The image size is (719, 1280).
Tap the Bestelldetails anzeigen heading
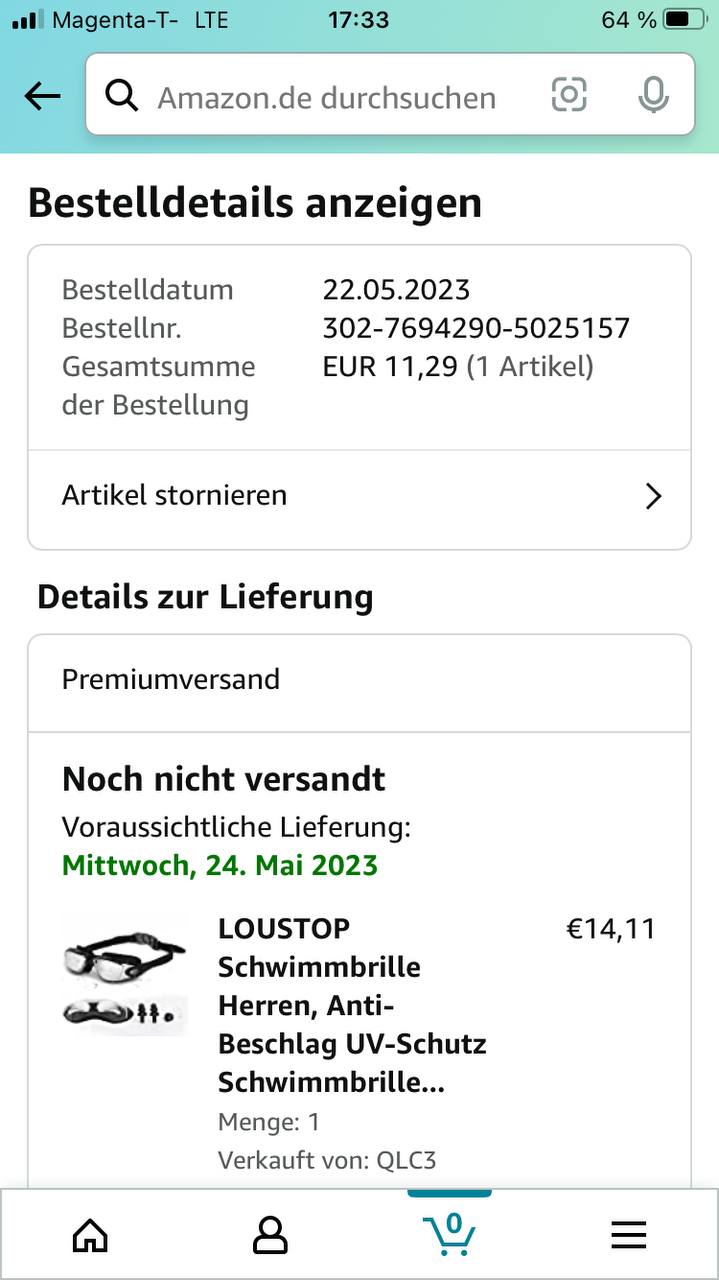point(255,203)
